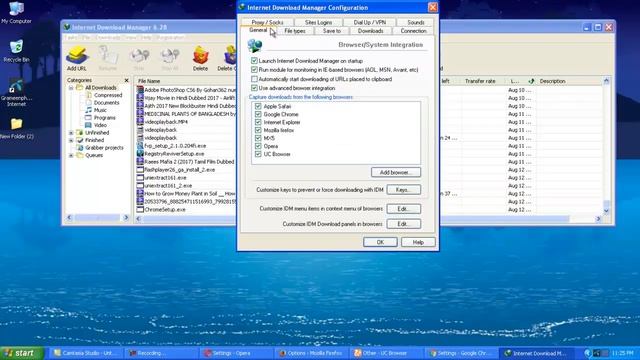
Task: Toggle Use advanced browser integration checkbox
Action: (x=254, y=88)
